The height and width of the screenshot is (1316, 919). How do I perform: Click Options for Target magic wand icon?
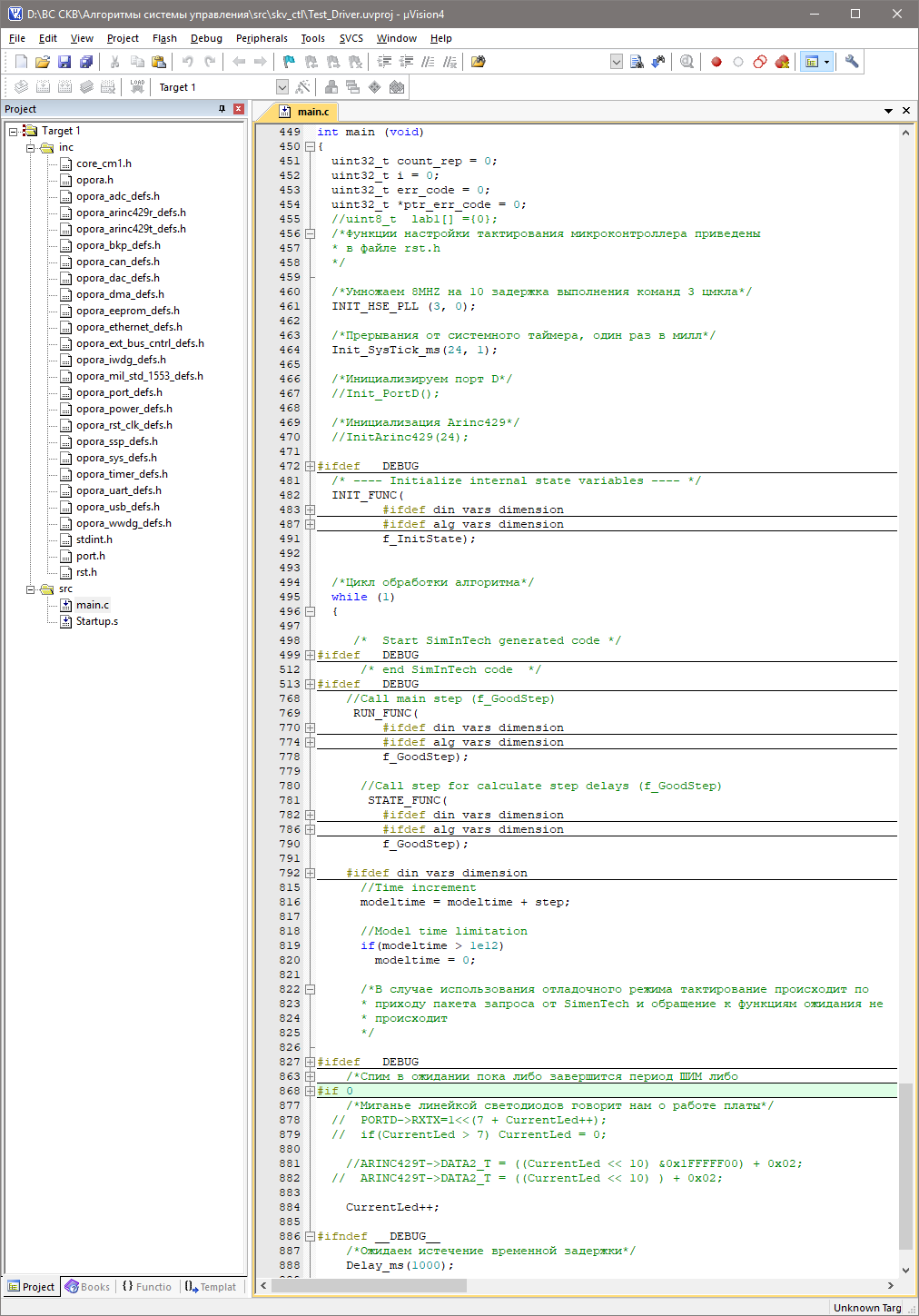coord(303,87)
